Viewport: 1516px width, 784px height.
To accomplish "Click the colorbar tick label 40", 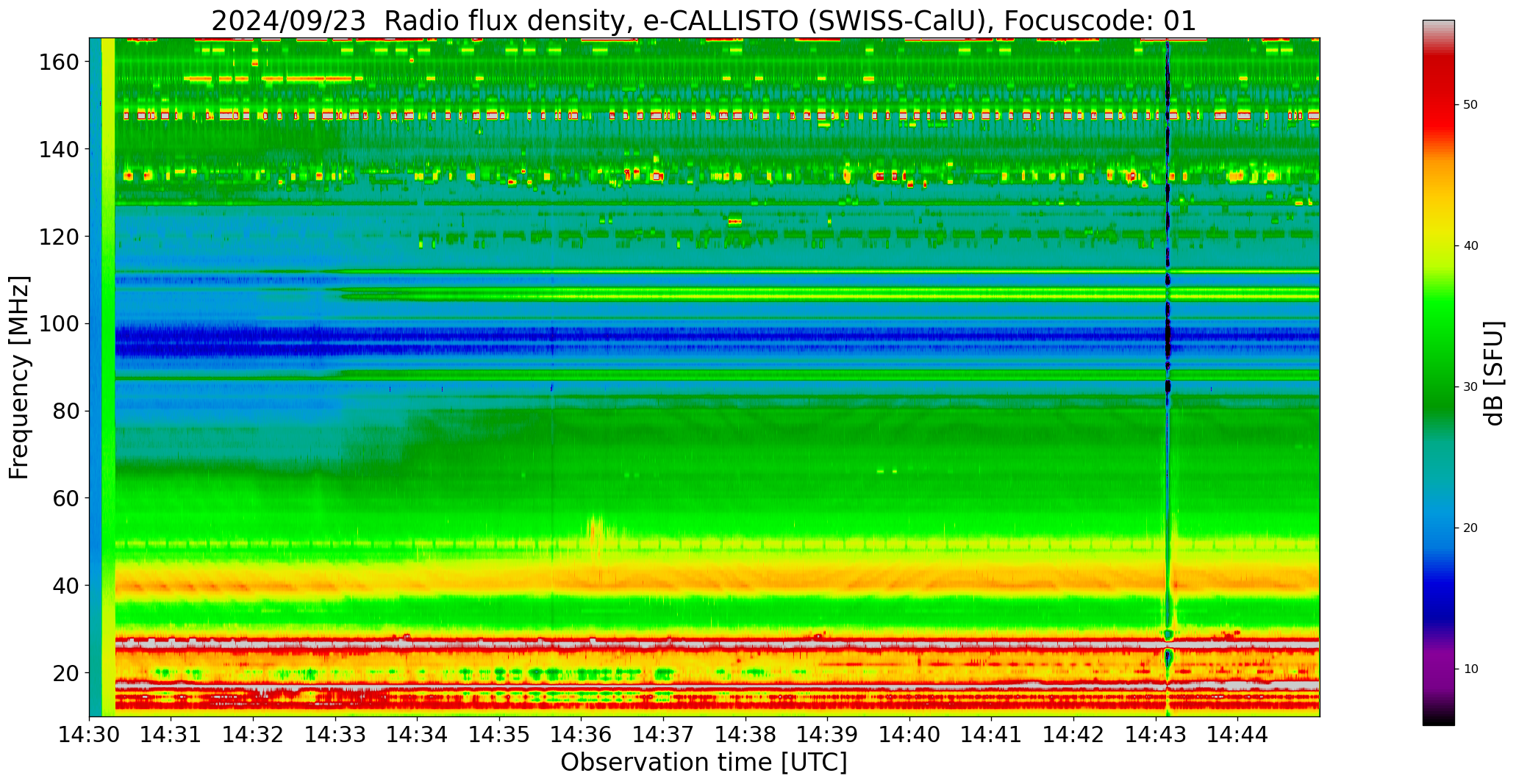I will point(1470,246).
